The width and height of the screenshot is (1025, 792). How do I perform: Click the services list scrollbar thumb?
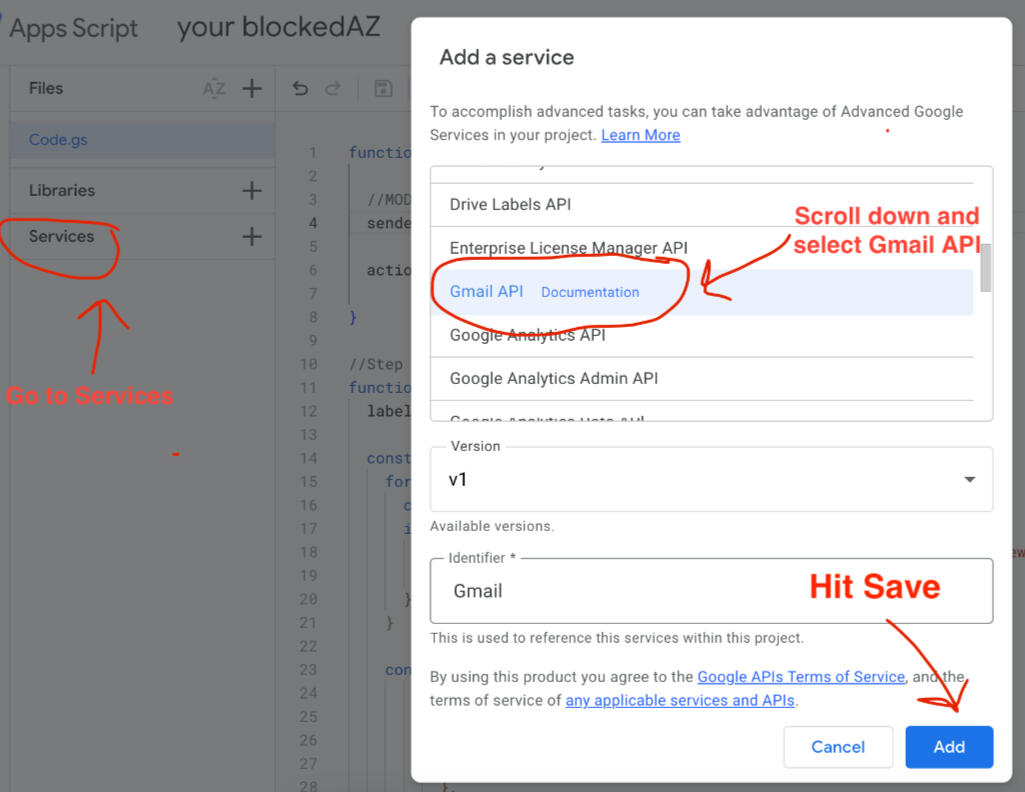tap(985, 267)
